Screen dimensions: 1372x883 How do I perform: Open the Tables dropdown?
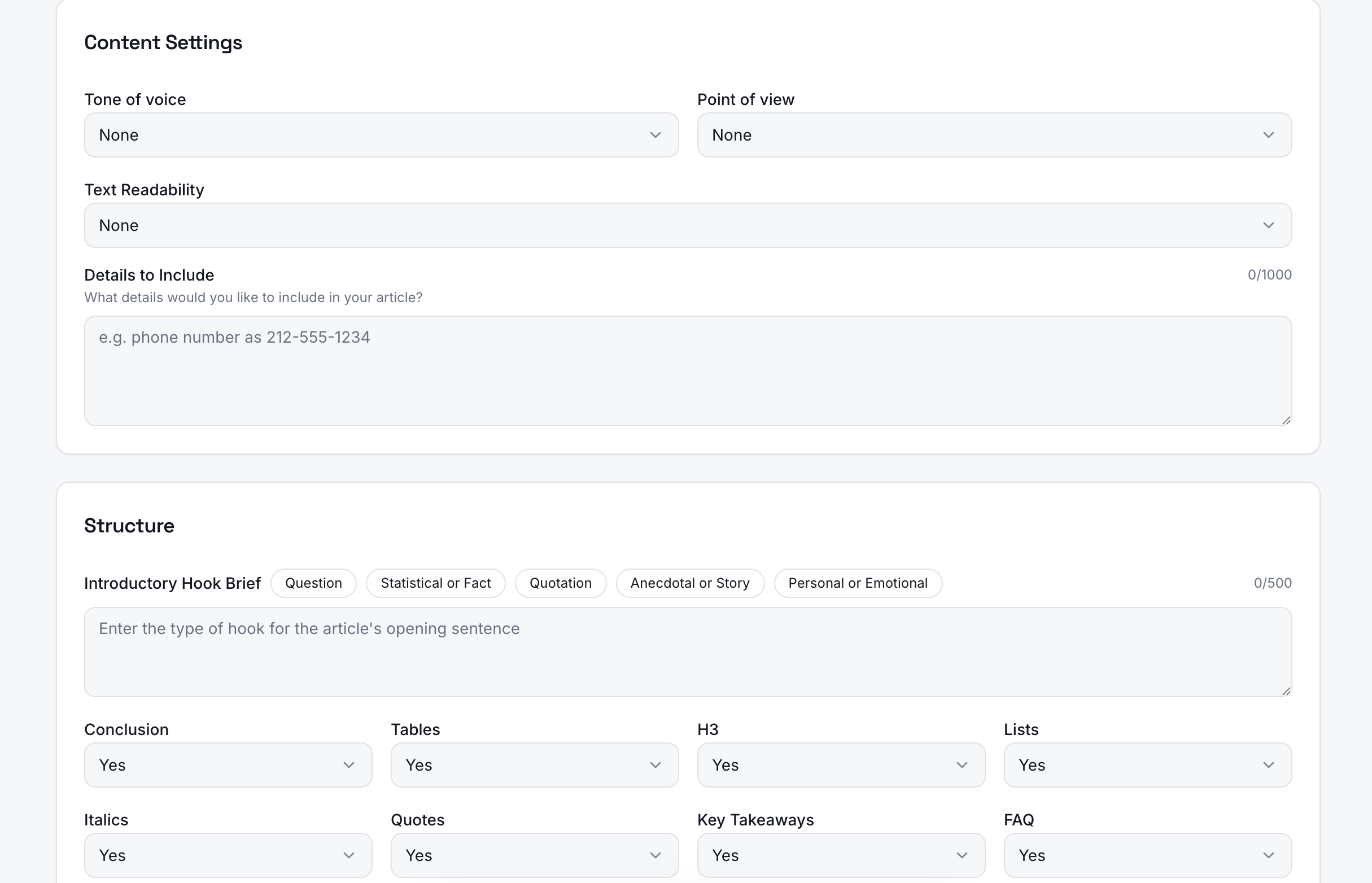[534, 765]
